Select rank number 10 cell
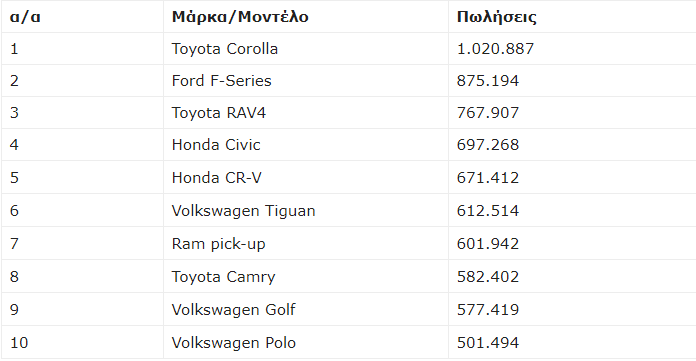Screen dimensions: 696x361 click(x=83, y=343)
